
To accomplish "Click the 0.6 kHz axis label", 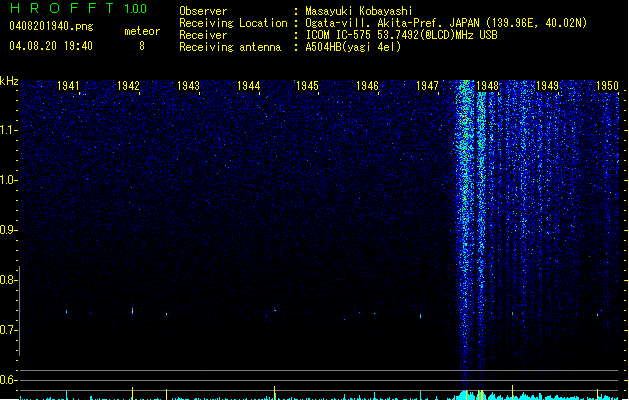I will 8,380.
